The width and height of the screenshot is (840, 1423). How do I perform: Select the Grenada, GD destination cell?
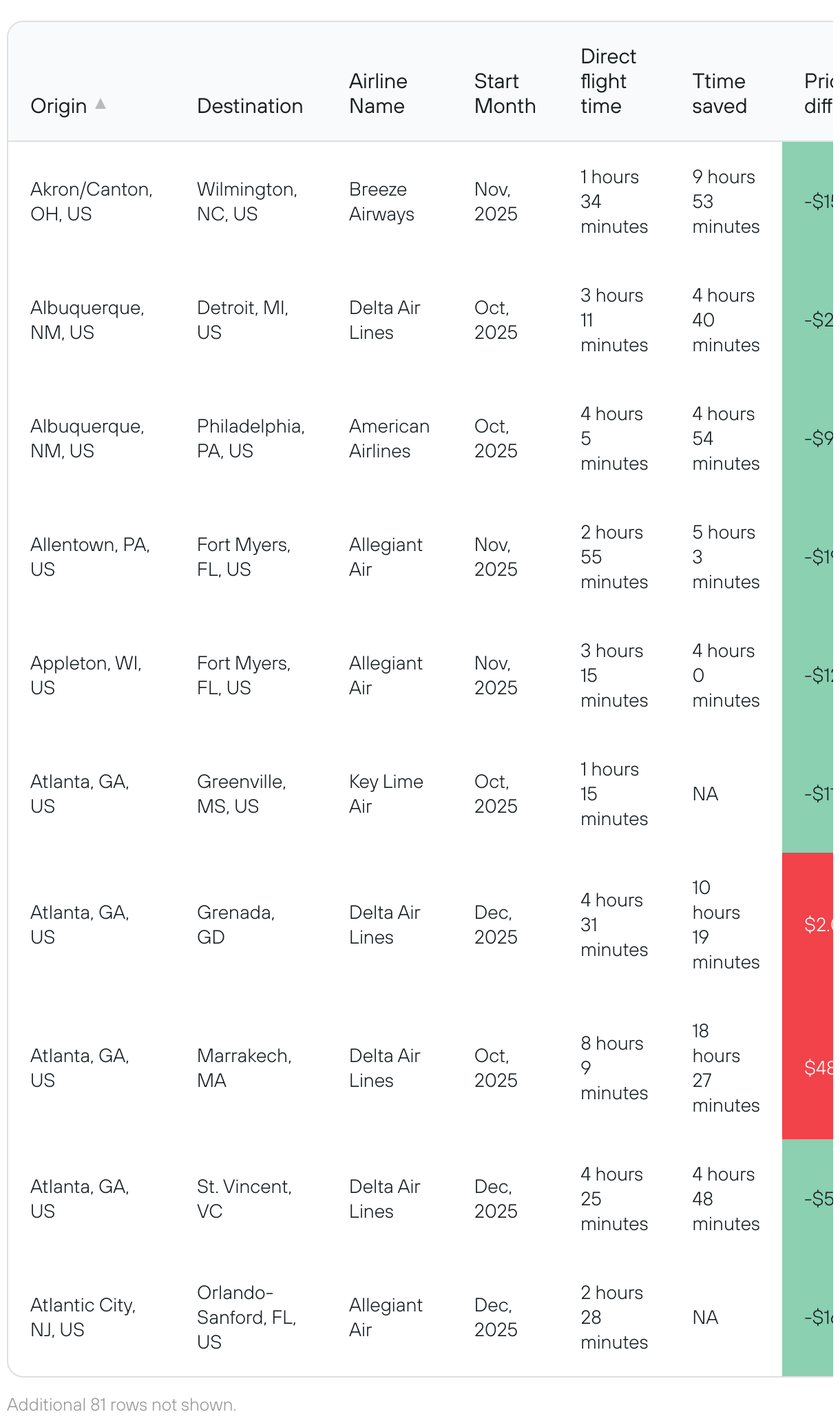pyautogui.click(x=235, y=925)
